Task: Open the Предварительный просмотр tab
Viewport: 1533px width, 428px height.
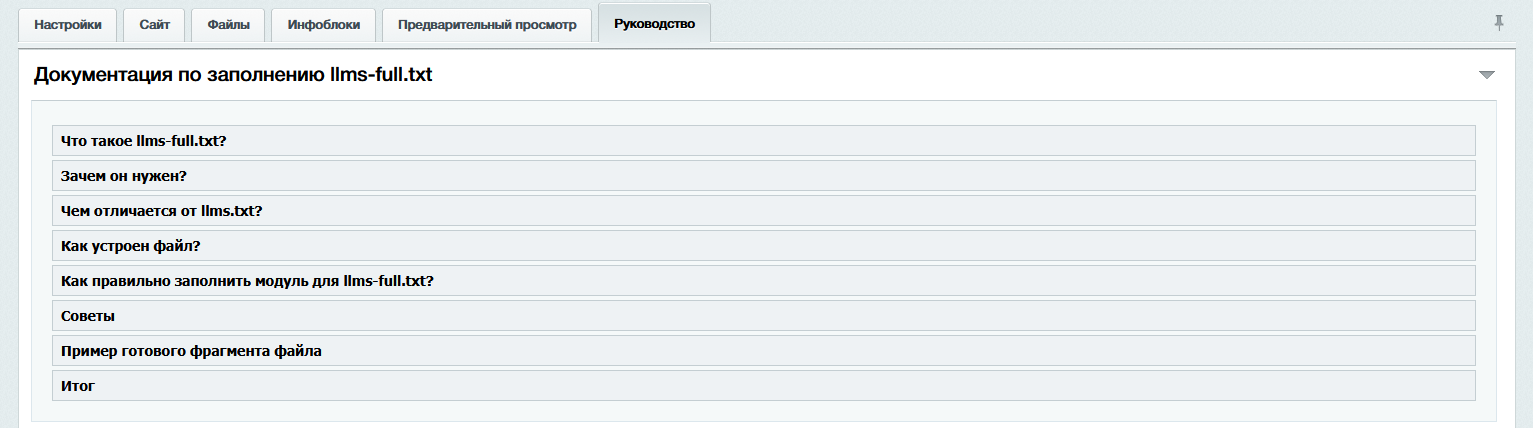Action: [x=487, y=25]
